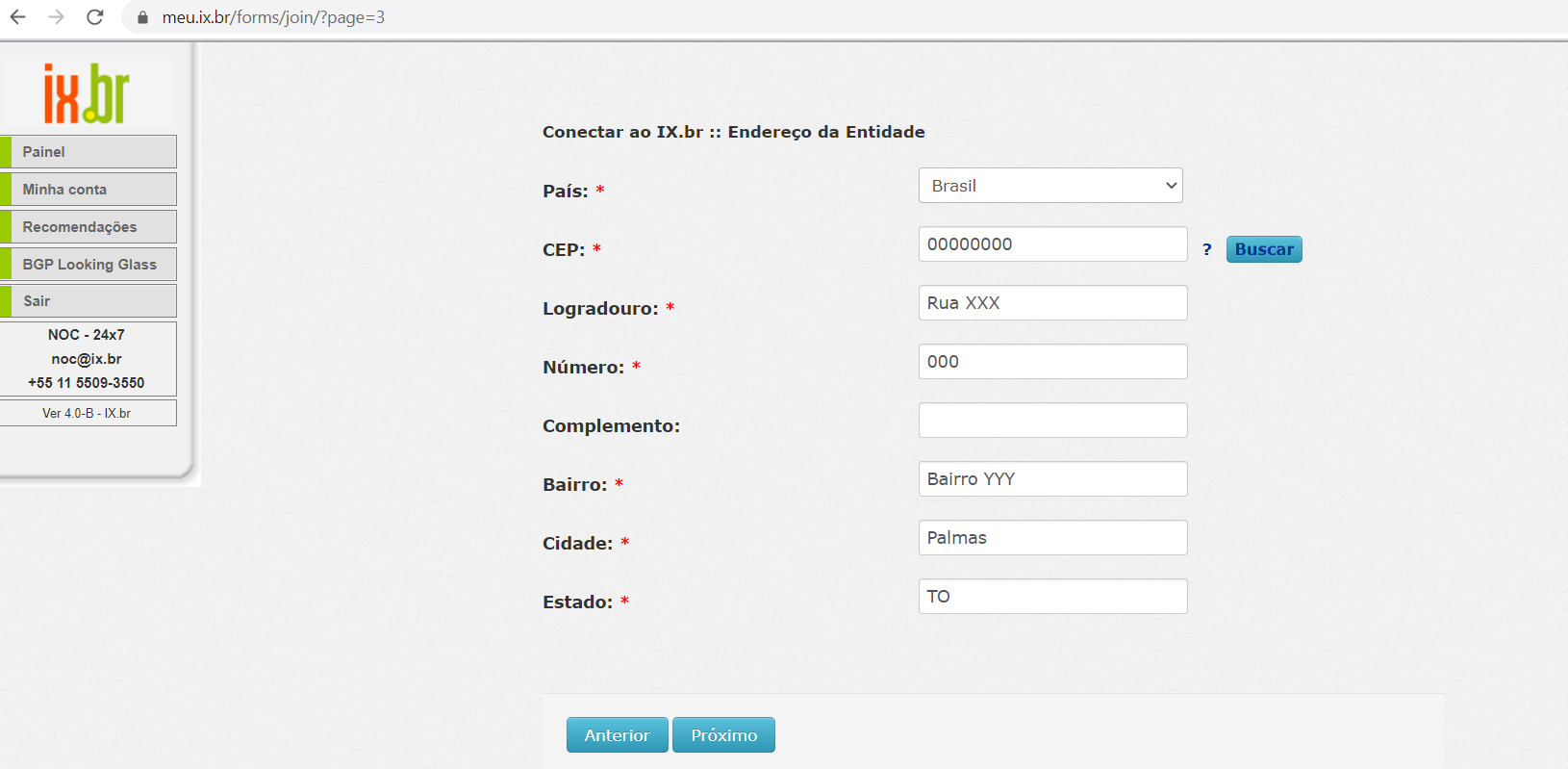1568x769 pixels.
Task: Click the CEP input field
Action: (1053, 244)
